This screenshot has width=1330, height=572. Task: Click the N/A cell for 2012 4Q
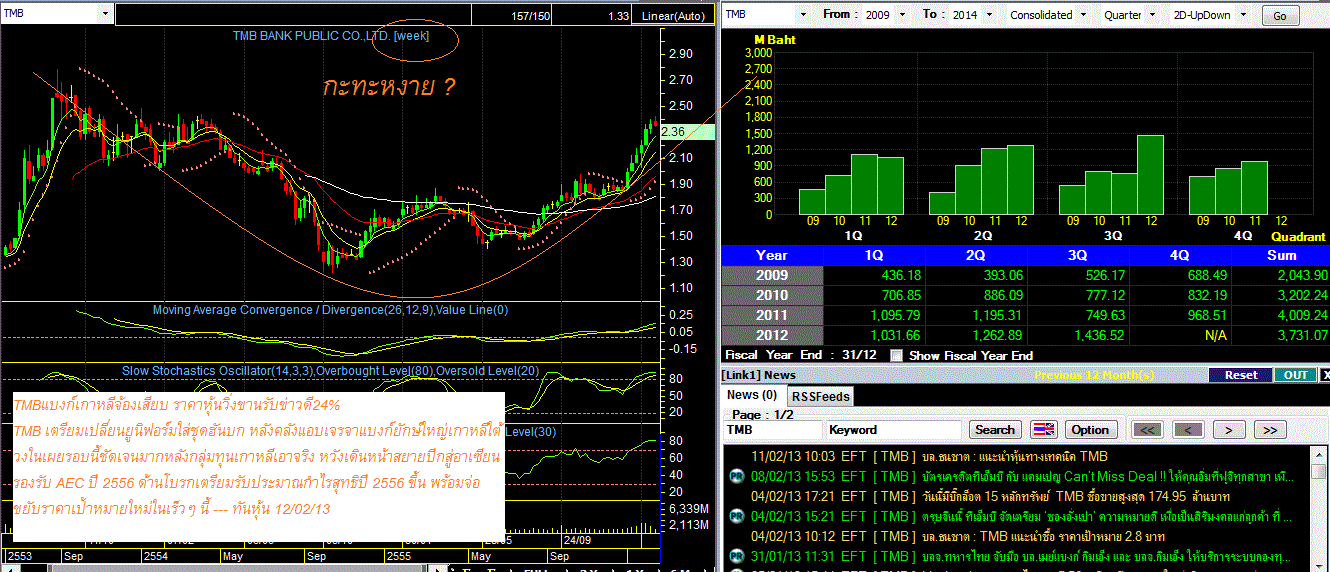coord(1179,335)
